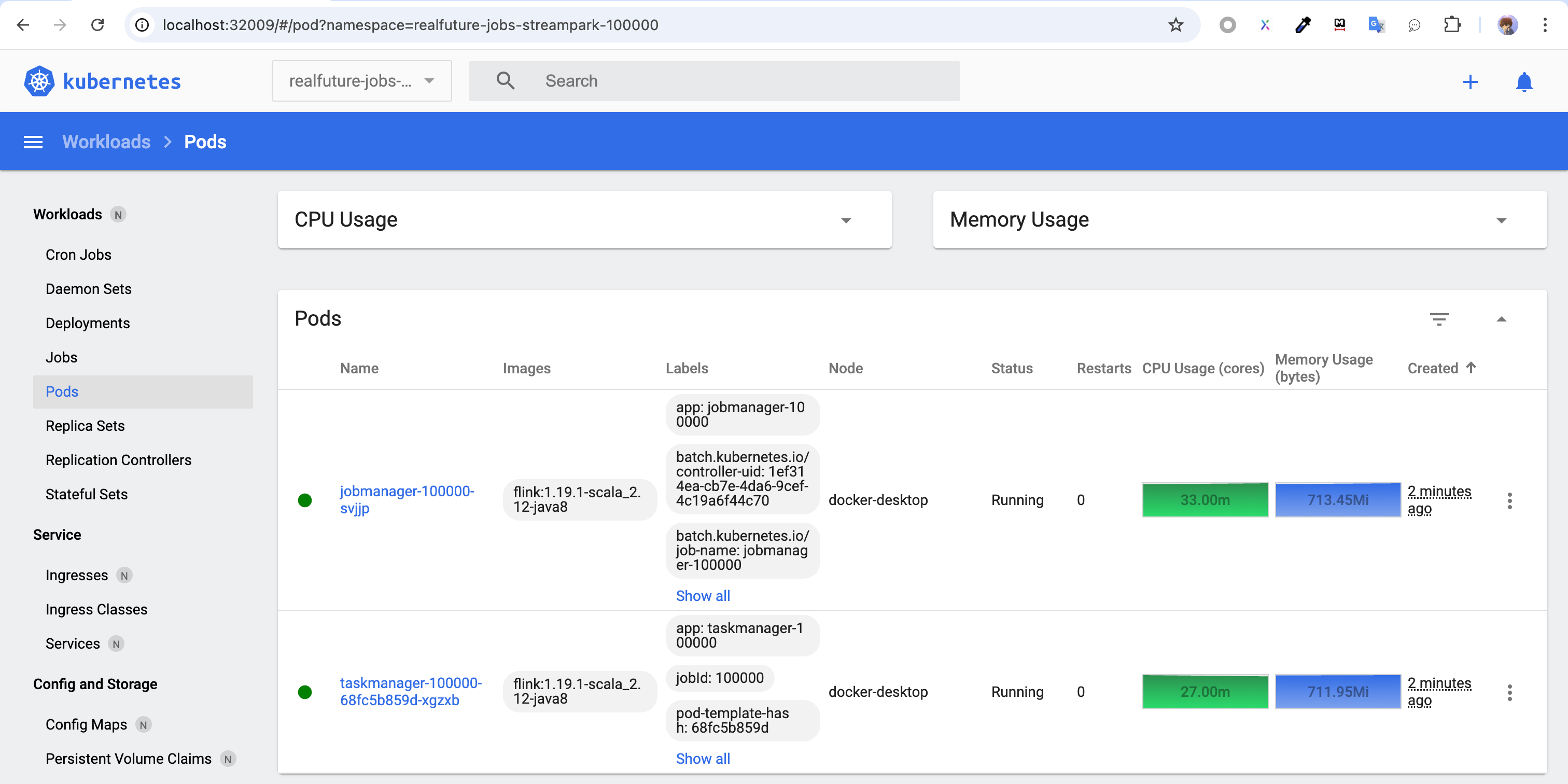Viewport: 1568px width, 784px height.
Task: Open actions menu for jobmanager pod
Action: (1509, 500)
